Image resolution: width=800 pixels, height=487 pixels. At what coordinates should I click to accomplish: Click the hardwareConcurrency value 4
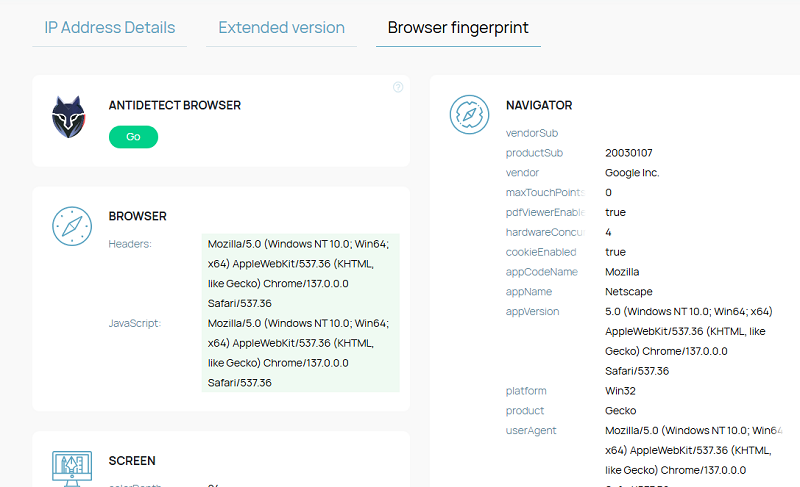[608, 233]
